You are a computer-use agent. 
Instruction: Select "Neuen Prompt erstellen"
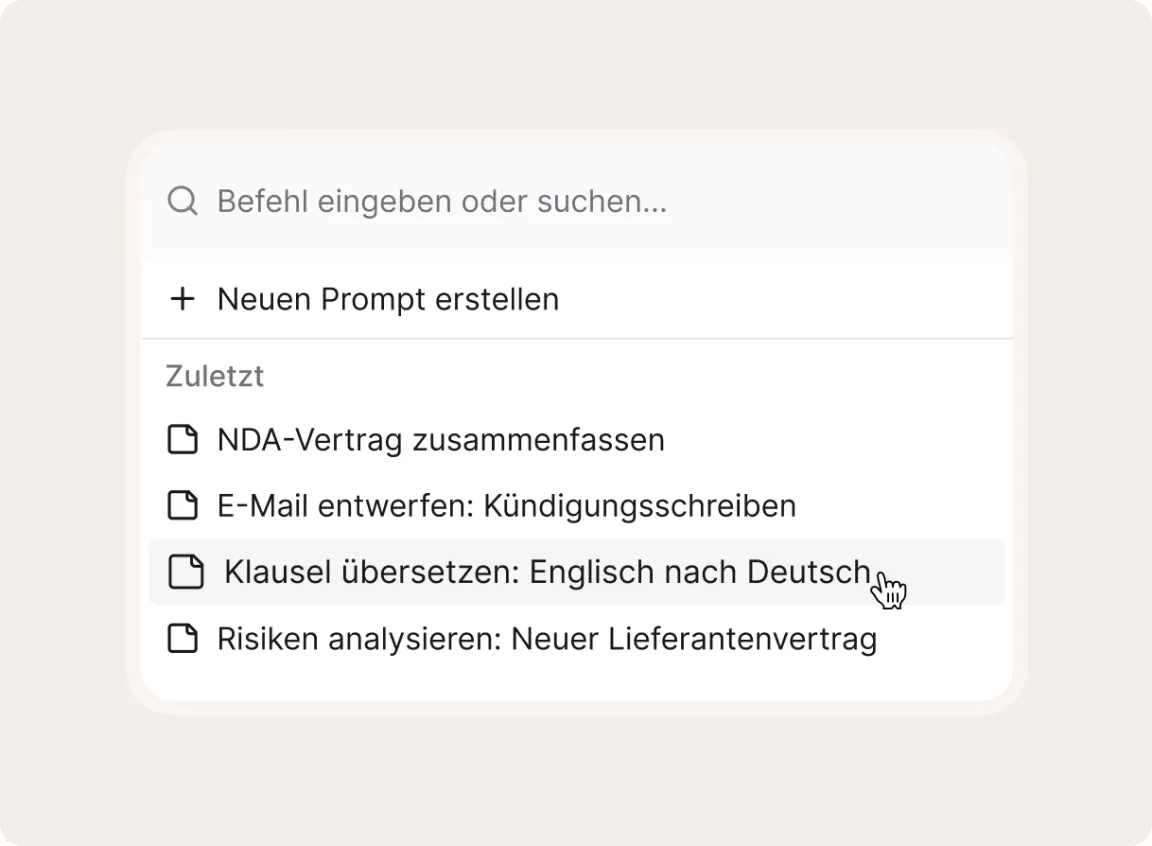388,299
